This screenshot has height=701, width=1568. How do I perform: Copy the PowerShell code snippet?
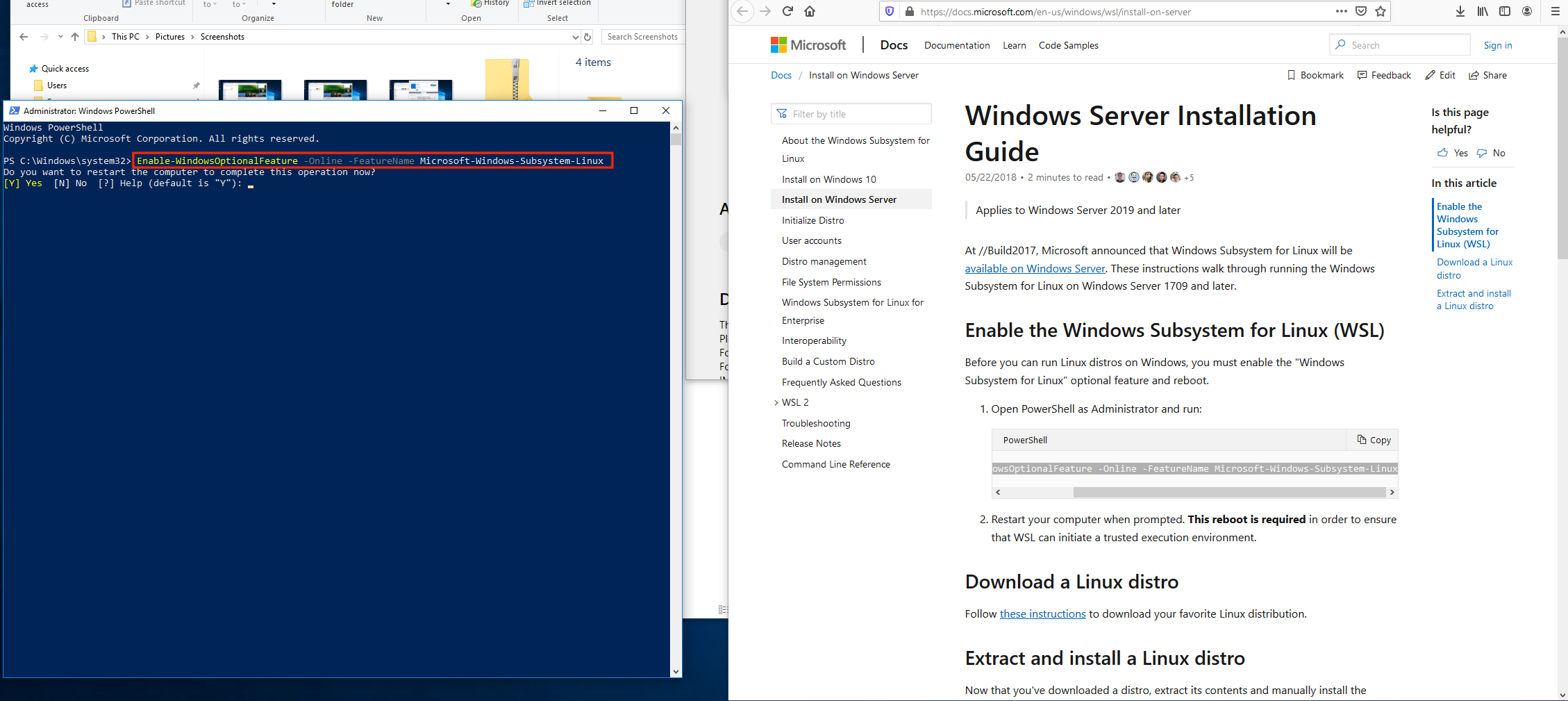click(x=1374, y=440)
